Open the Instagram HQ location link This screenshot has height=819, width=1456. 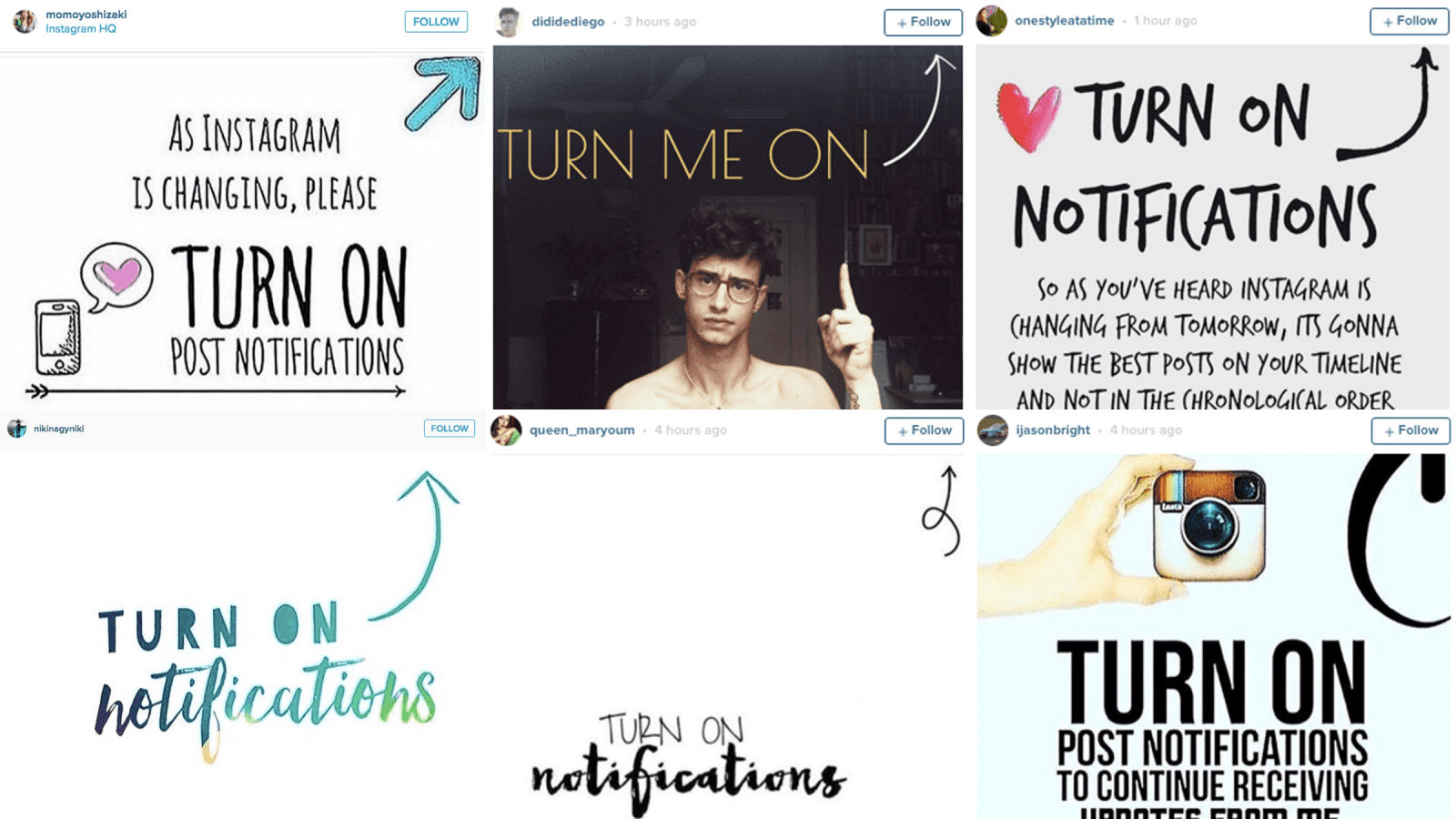coord(81,29)
